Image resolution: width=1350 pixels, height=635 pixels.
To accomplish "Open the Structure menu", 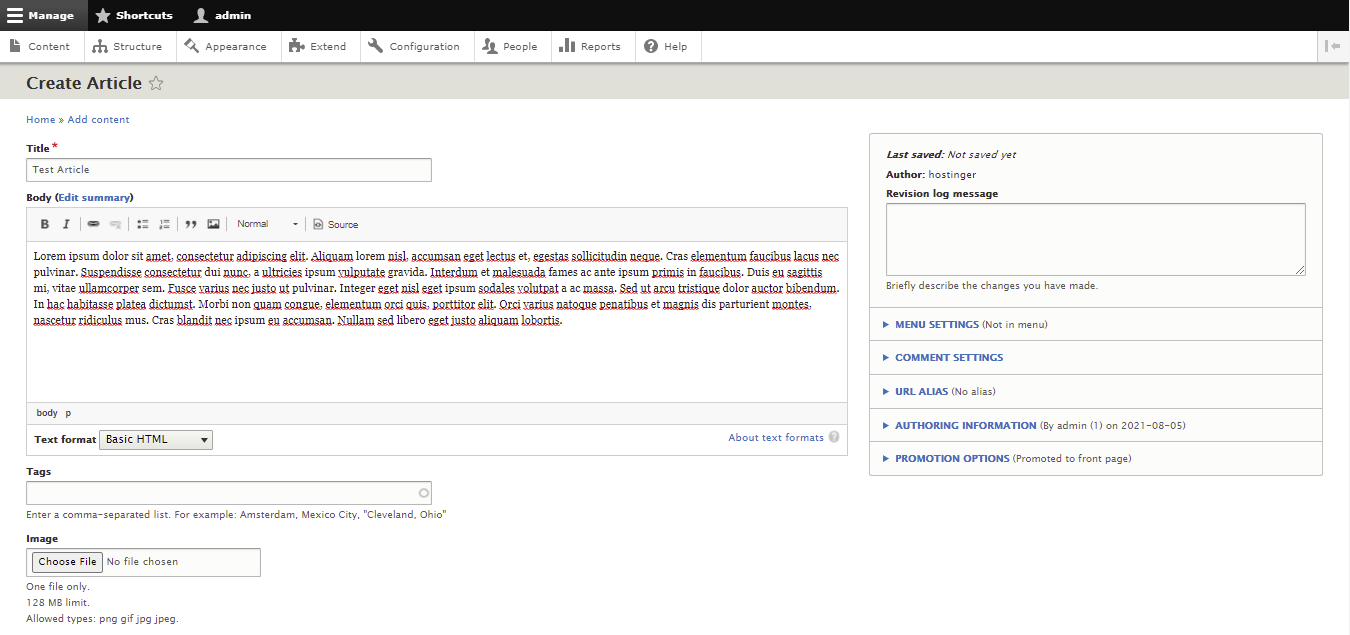I will [x=127, y=47].
